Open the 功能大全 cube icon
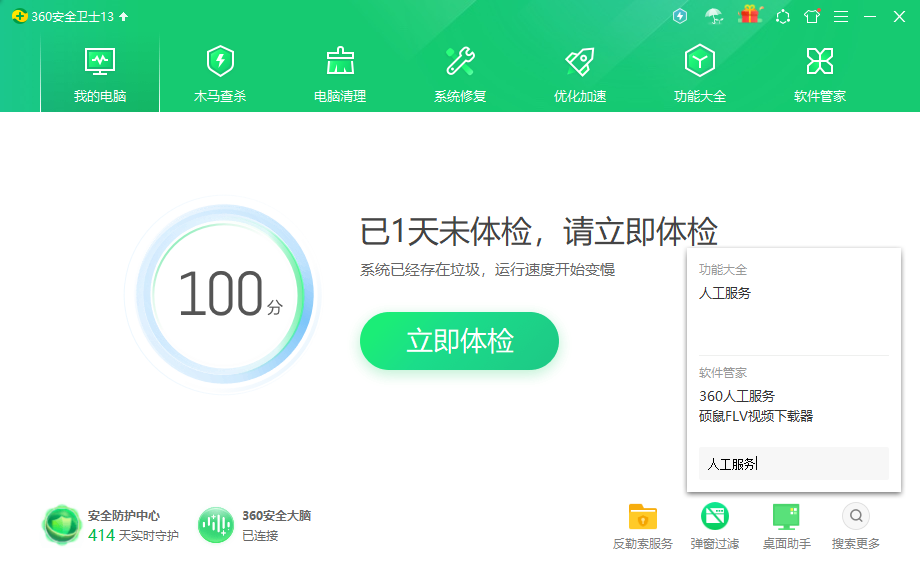The height and width of the screenshot is (580, 920). pyautogui.click(x=700, y=62)
